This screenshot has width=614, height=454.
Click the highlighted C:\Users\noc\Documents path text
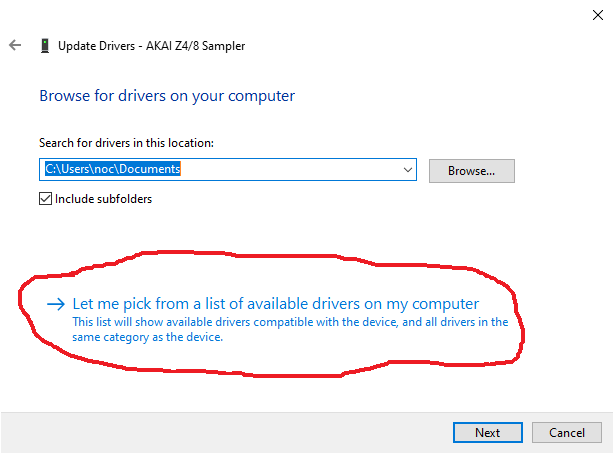click(113, 169)
